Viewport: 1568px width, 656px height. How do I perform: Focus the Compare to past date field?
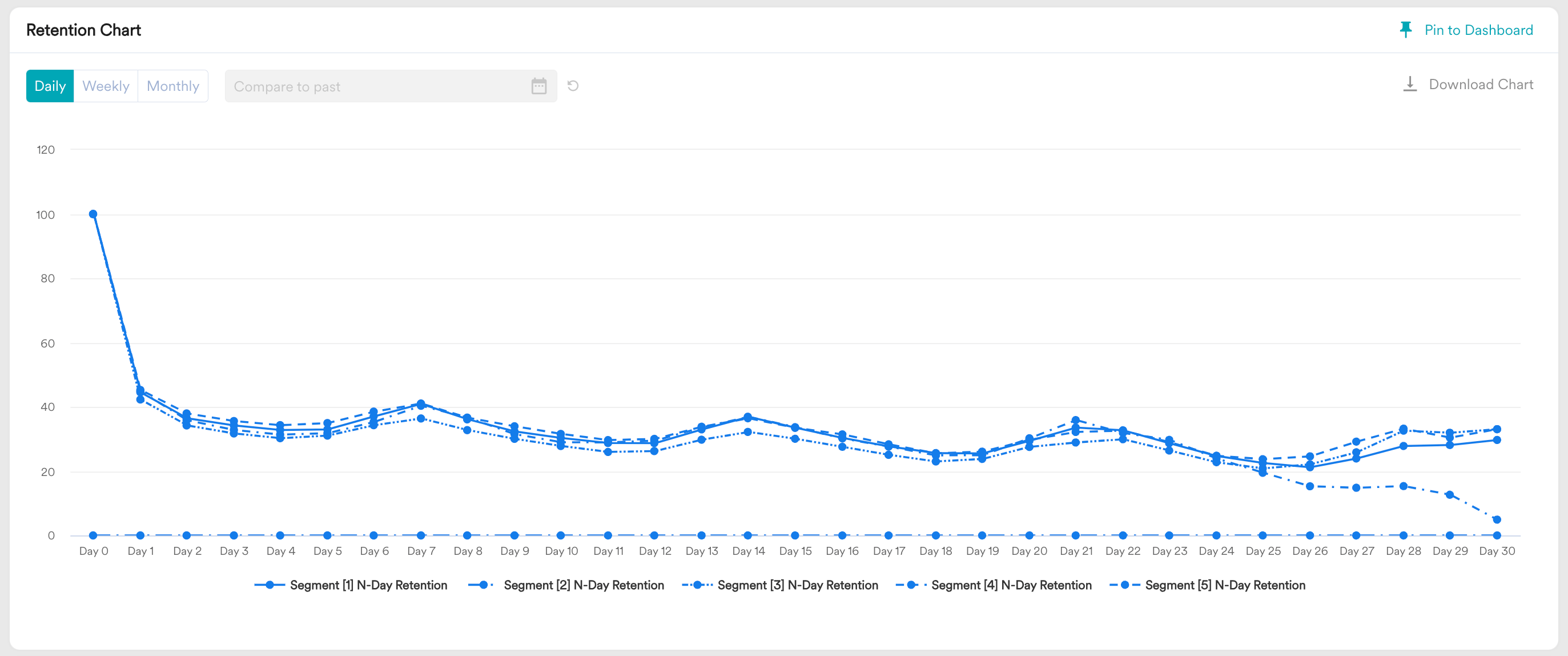tap(391, 86)
